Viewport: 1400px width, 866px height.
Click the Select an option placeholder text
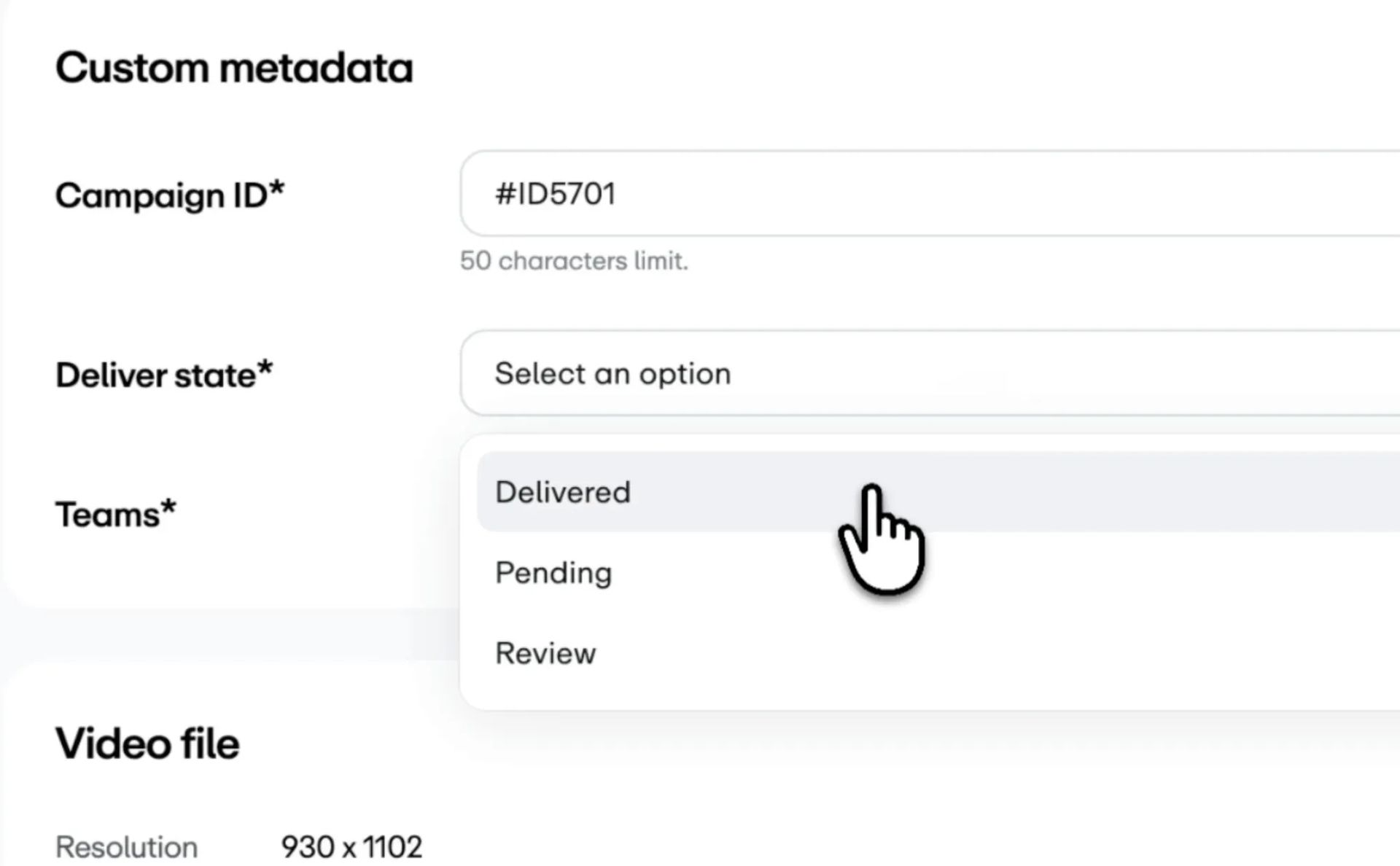pyautogui.click(x=612, y=374)
